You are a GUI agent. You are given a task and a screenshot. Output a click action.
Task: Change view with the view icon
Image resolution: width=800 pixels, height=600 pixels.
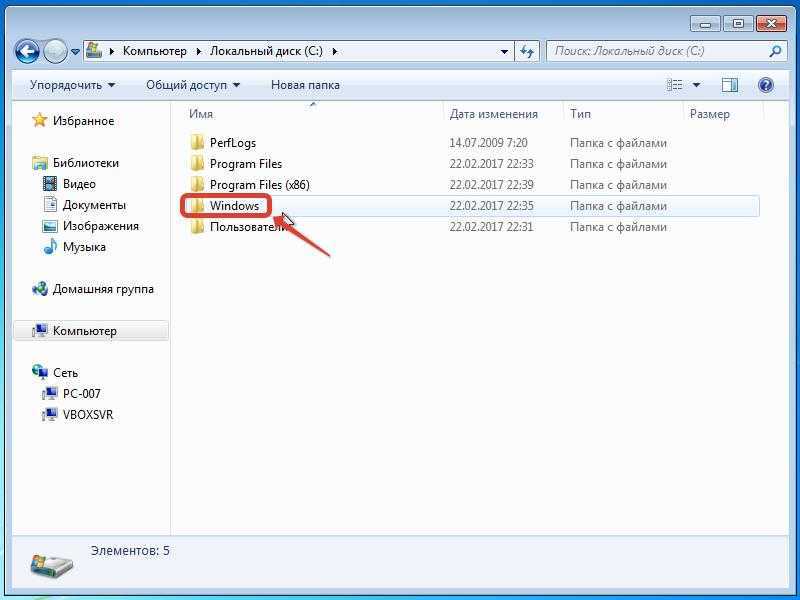click(674, 85)
